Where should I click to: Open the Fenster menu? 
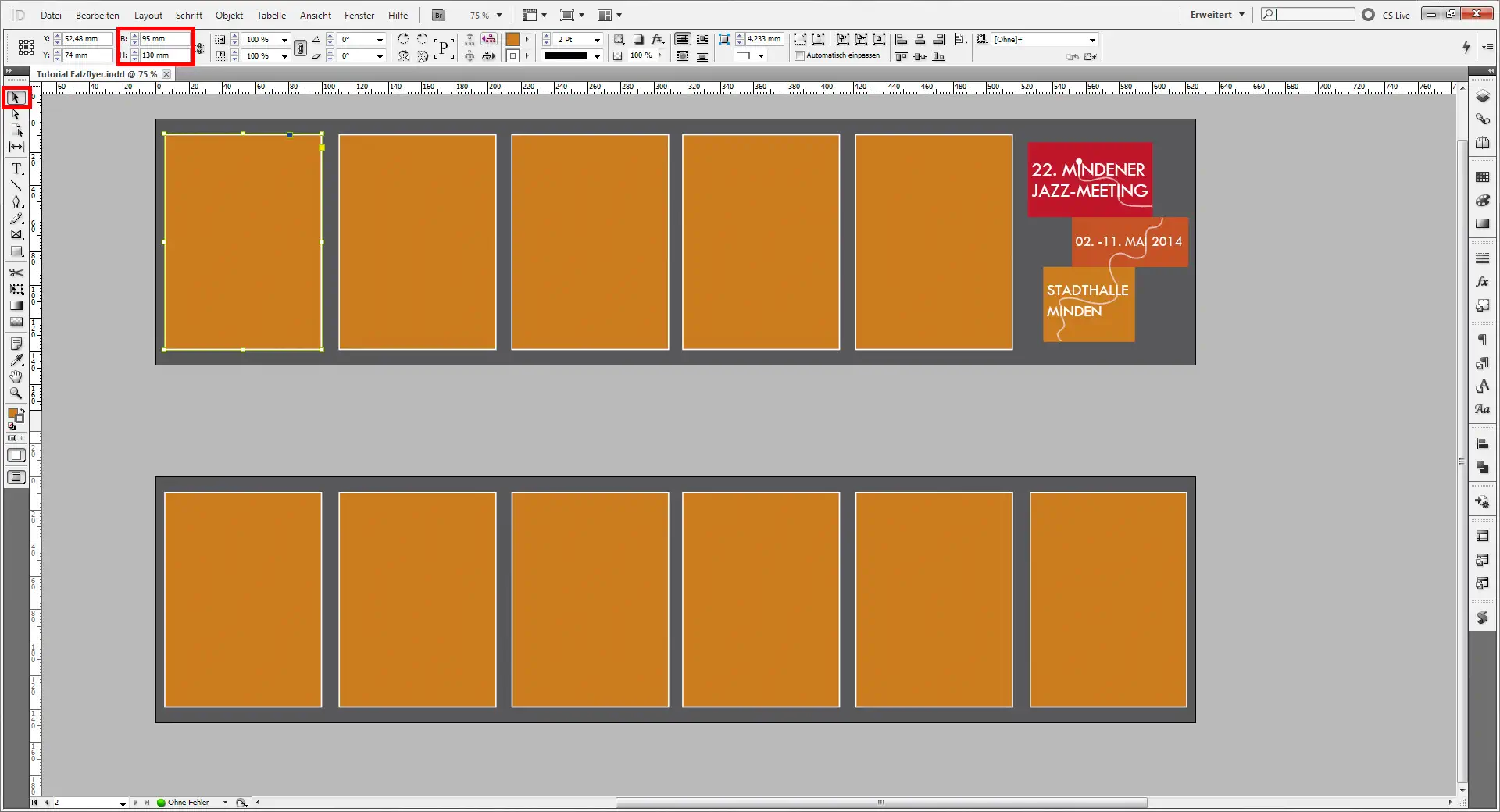pyautogui.click(x=358, y=15)
